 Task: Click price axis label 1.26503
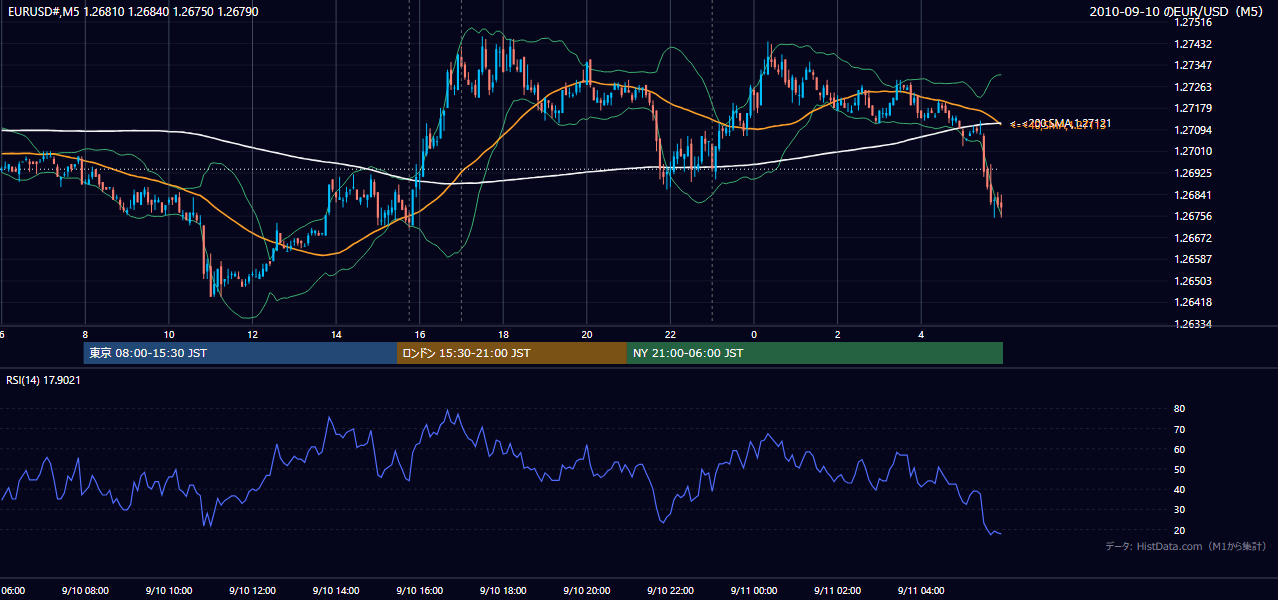(1194, 281)
